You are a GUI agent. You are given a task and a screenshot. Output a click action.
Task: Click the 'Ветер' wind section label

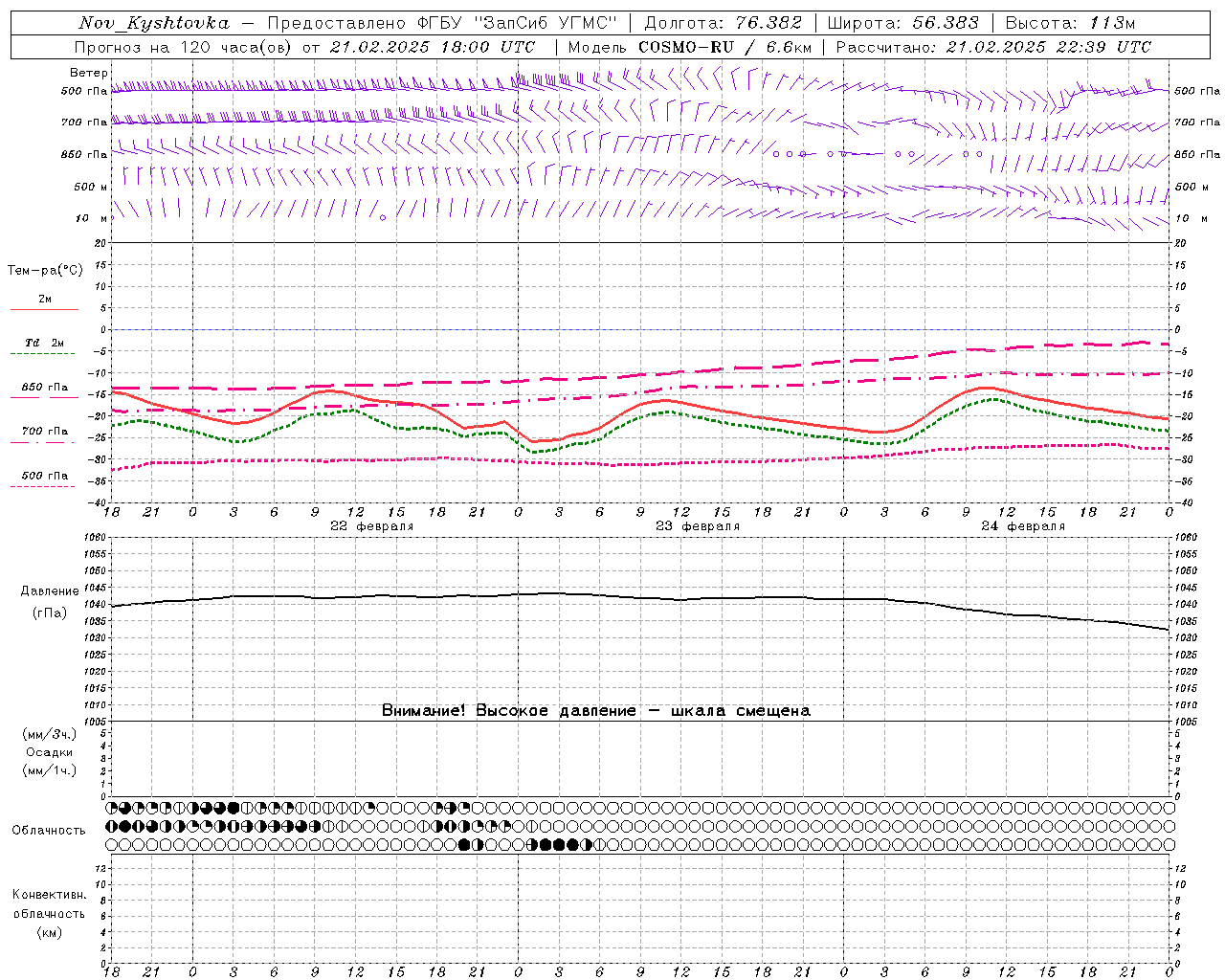pos(88,73)
